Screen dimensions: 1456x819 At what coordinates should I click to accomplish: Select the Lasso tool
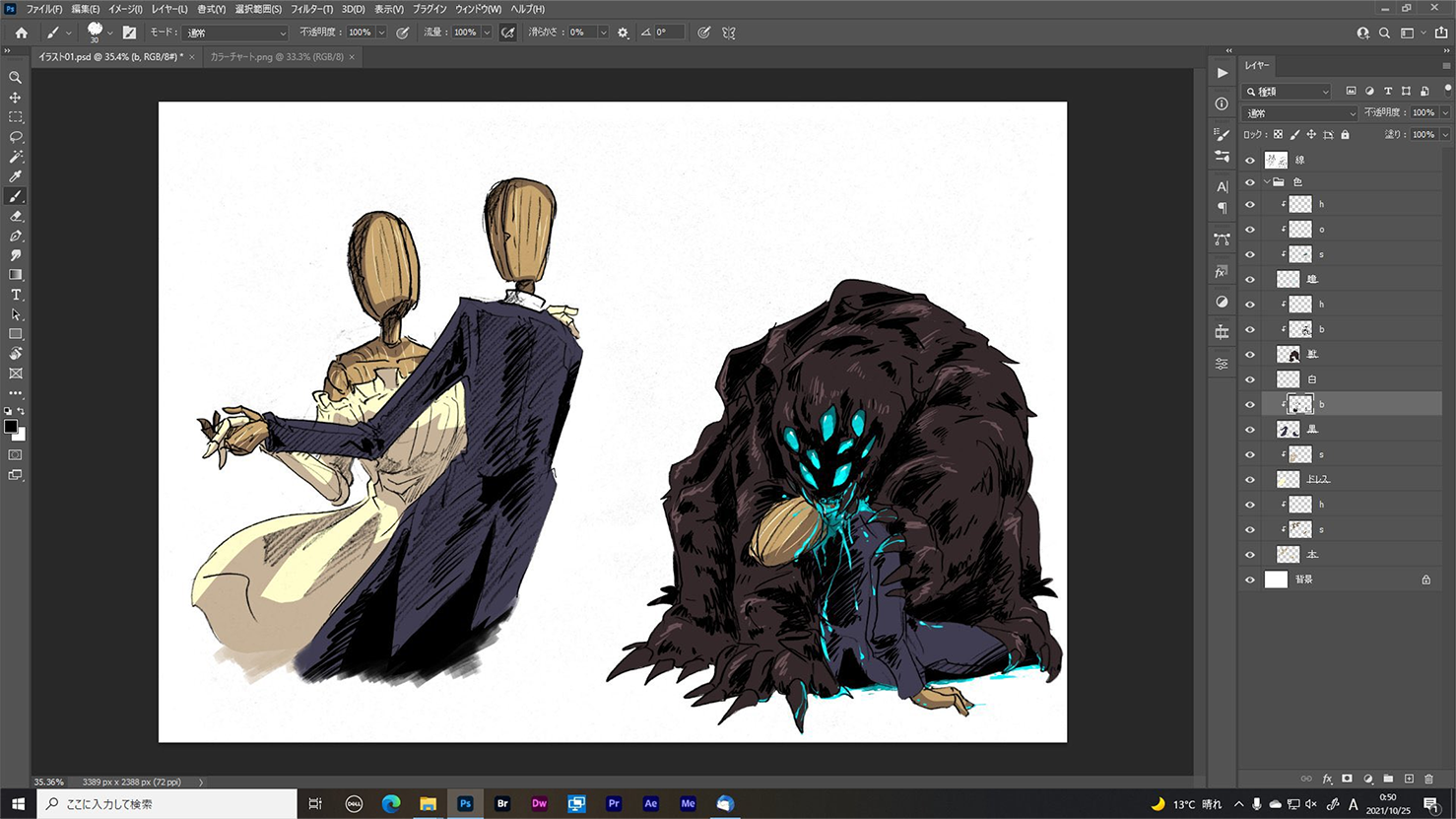click(x=15, y=137)
